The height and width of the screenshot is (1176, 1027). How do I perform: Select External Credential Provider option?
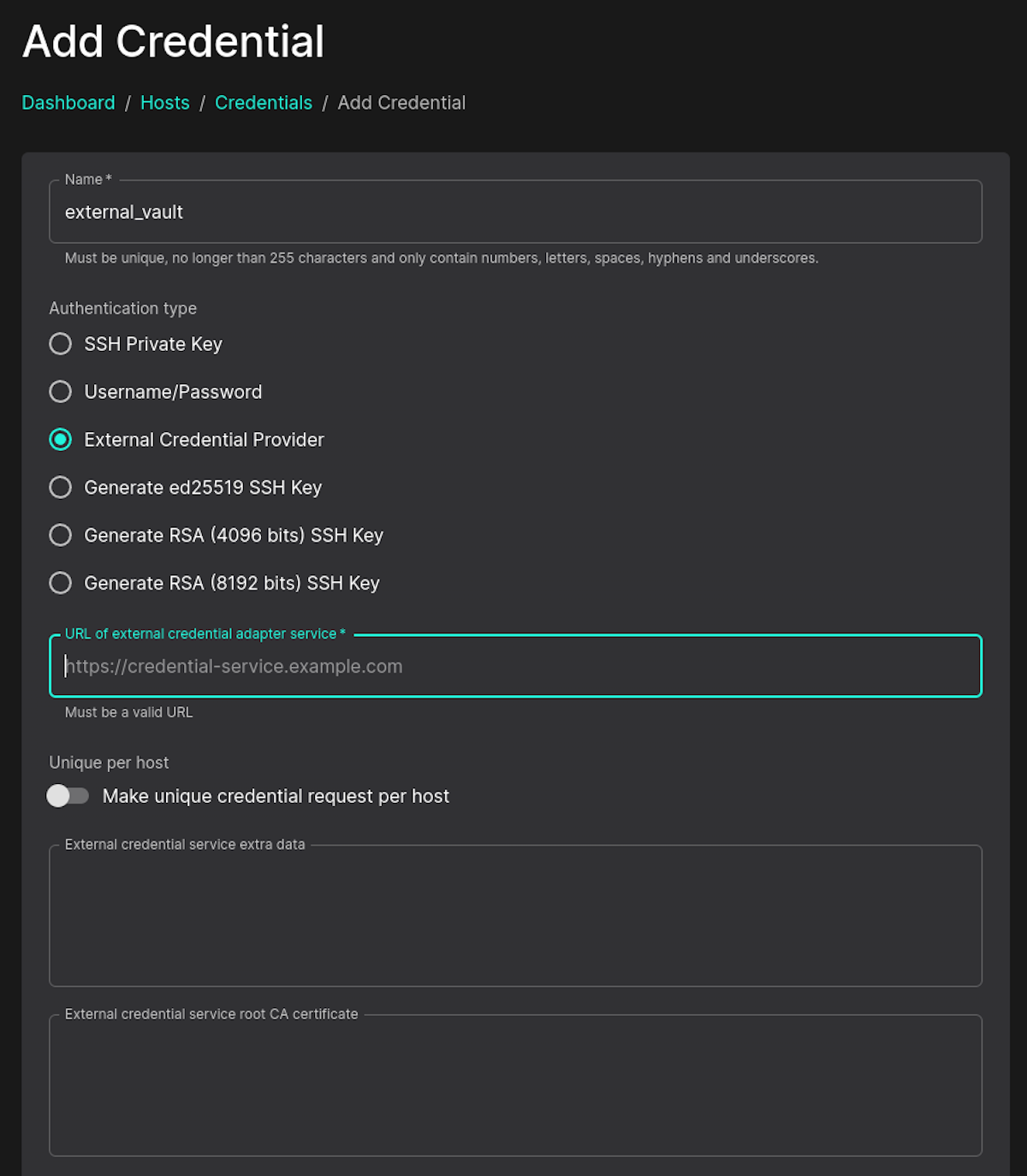60,440
